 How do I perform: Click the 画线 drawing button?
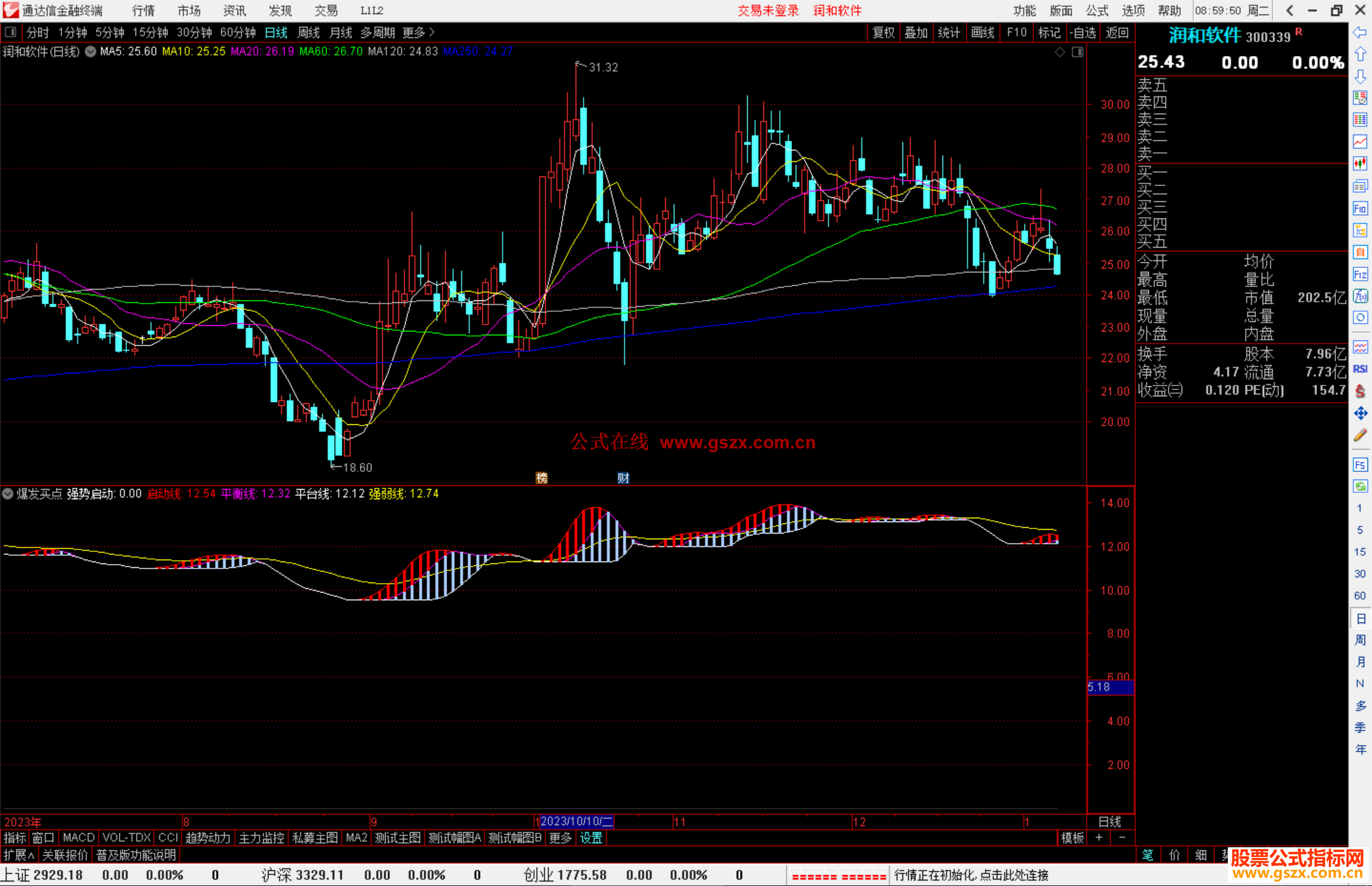click(x=983, y=32)
